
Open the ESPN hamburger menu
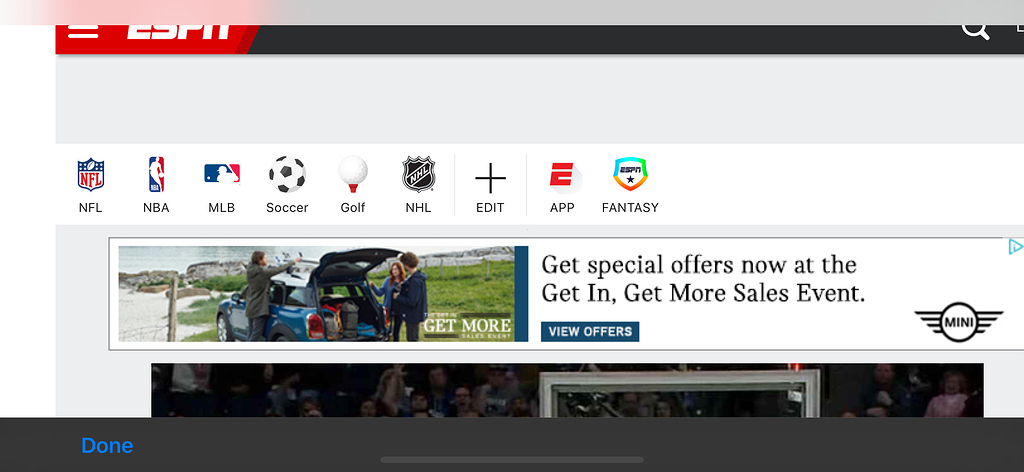(83, 31)
